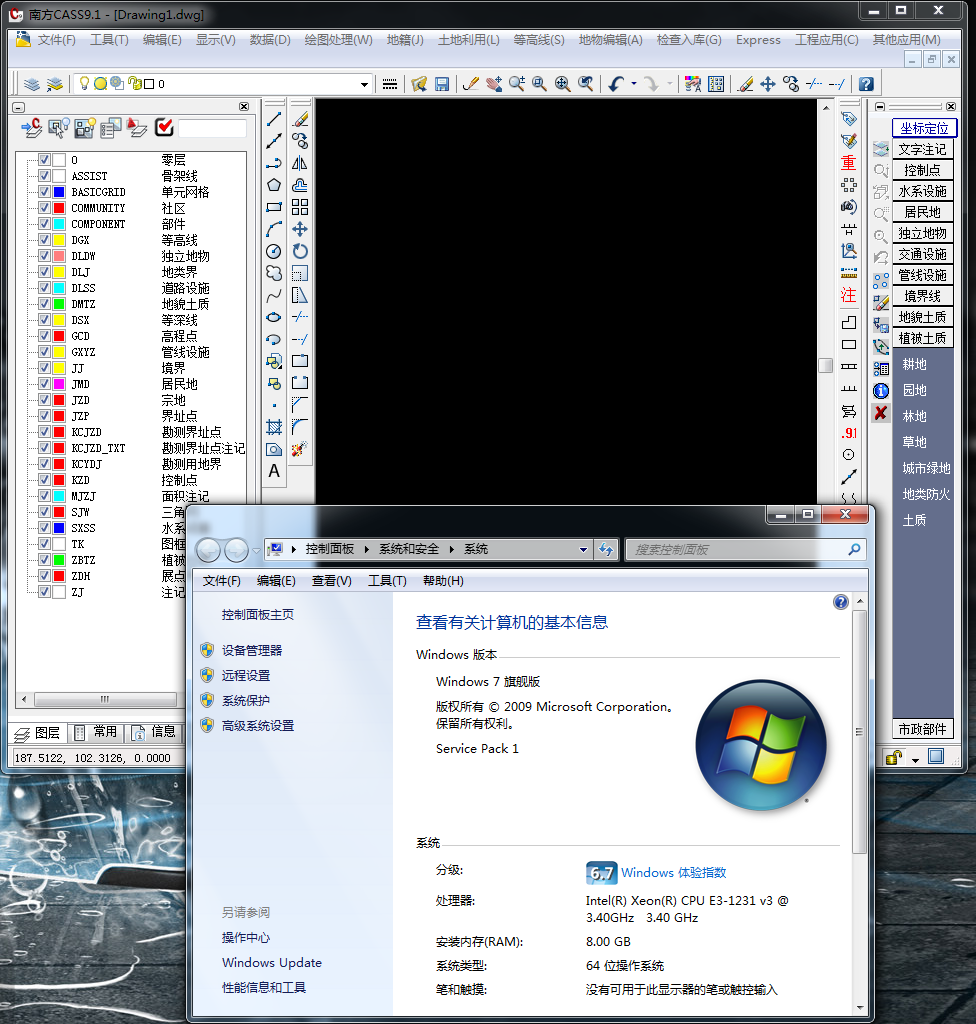Select the Hatch tool
Screen dimensions: 976x1024
pyautogui.click(x=274, y=427)
